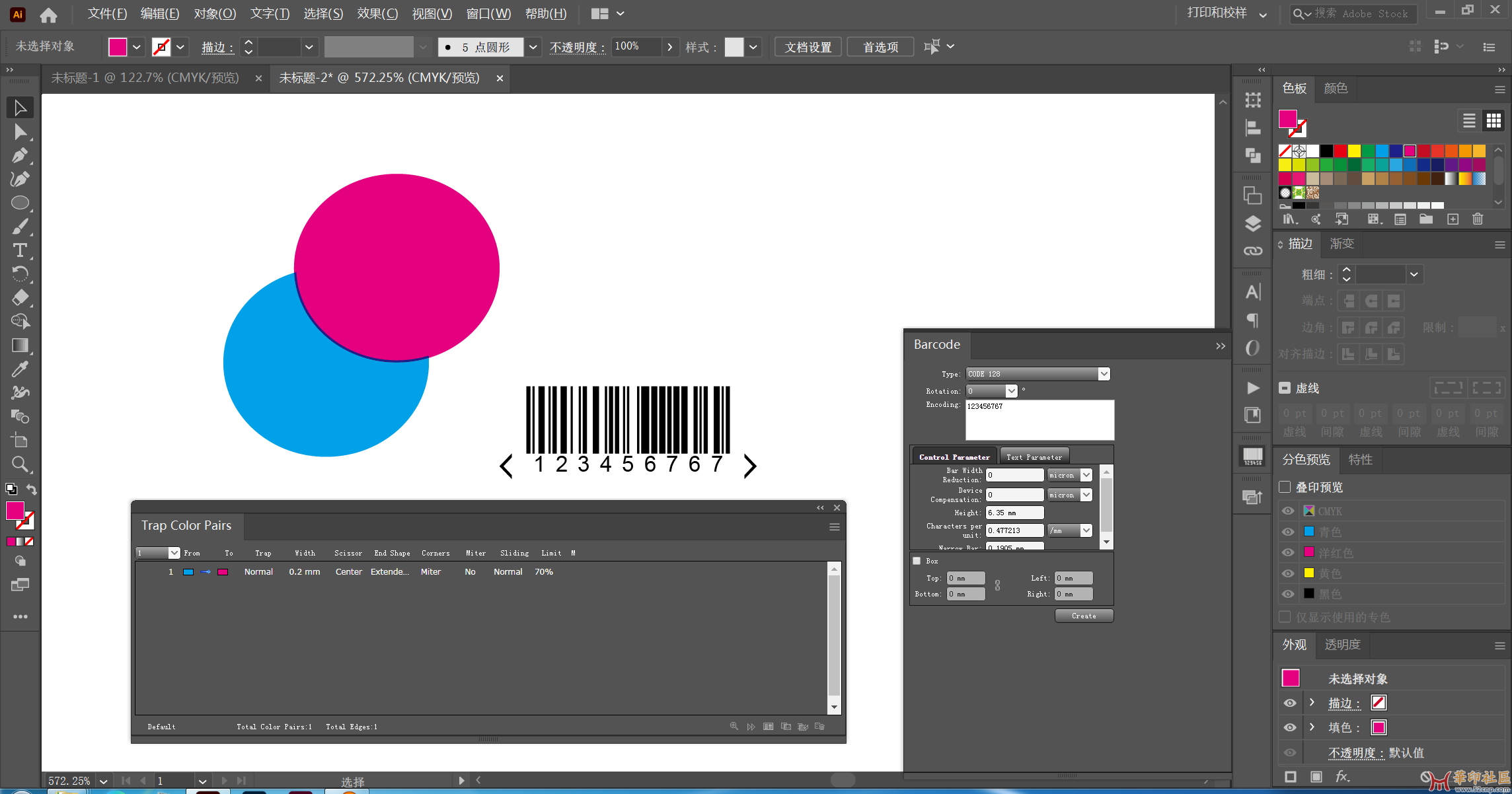Select the Zoom tool magnifier
Viewport: 1512px width, 794px height.
click(x=20, y=464)
